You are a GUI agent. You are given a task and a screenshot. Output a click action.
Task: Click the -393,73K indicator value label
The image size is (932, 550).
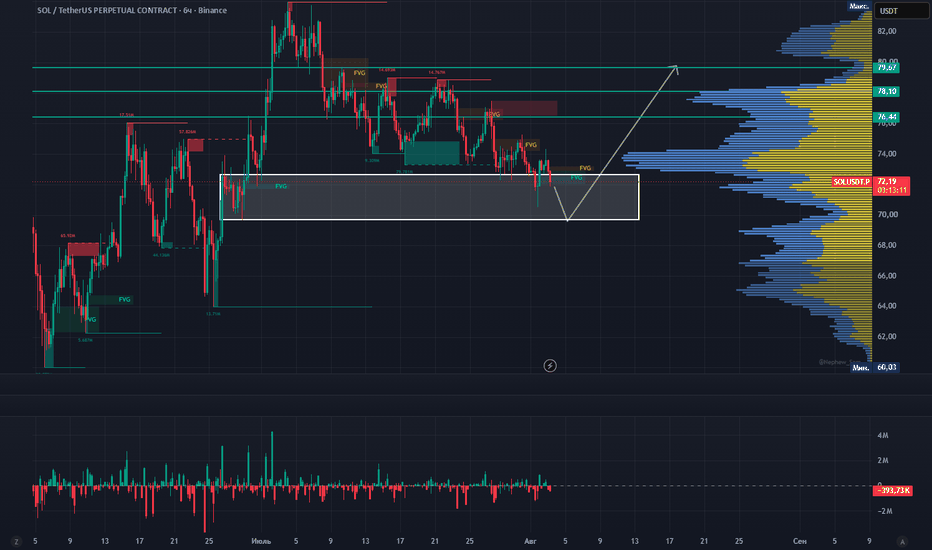(892, 490)
